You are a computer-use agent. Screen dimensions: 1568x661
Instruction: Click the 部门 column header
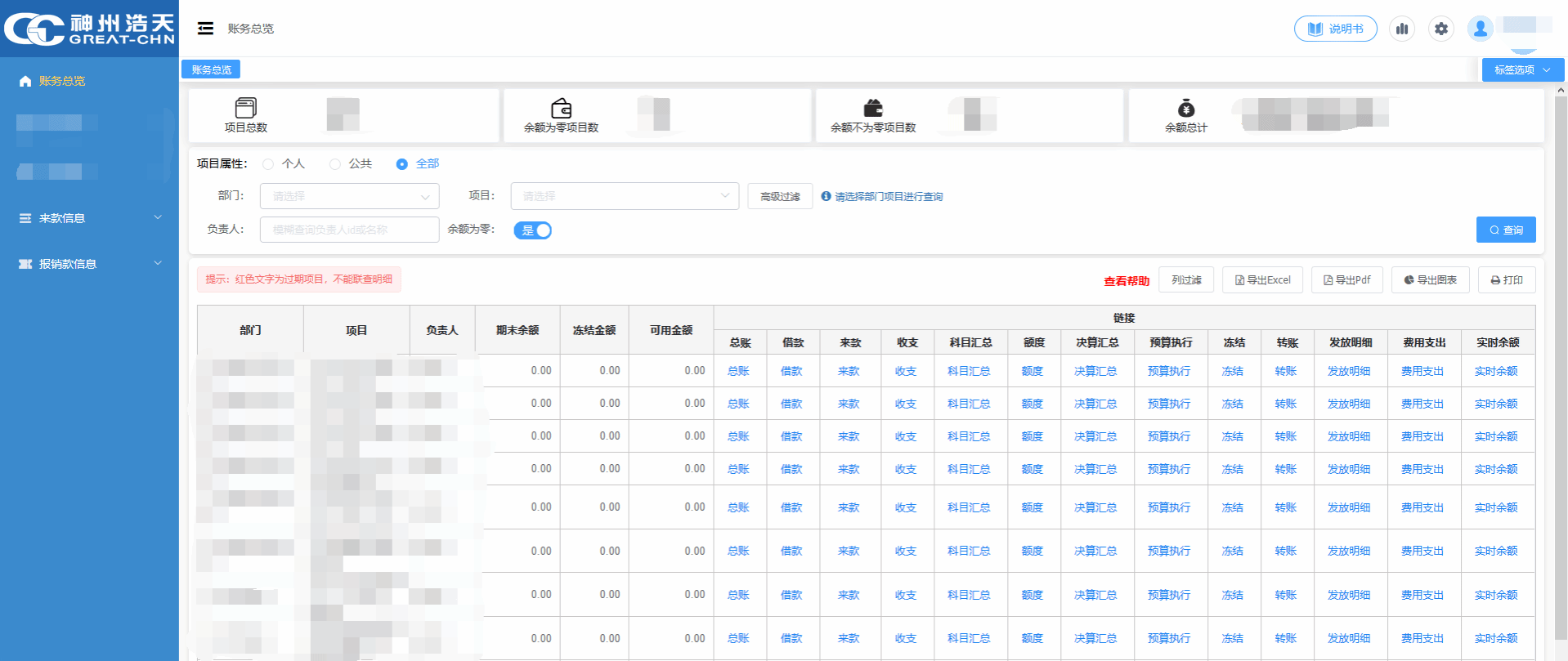(x=250, y=330)
